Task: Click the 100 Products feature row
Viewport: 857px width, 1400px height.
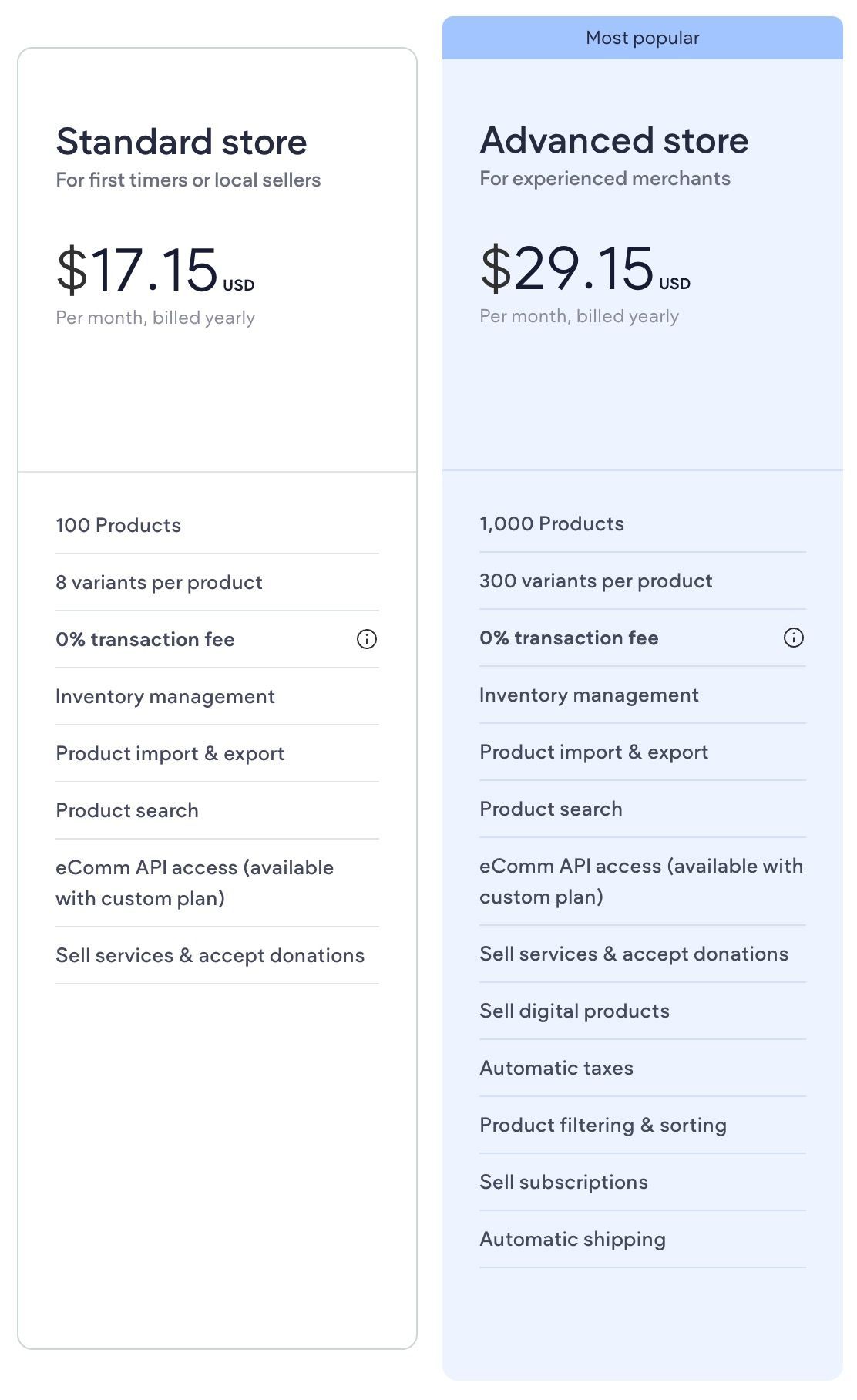Action: pyautogui.click(x=118, y=525)
